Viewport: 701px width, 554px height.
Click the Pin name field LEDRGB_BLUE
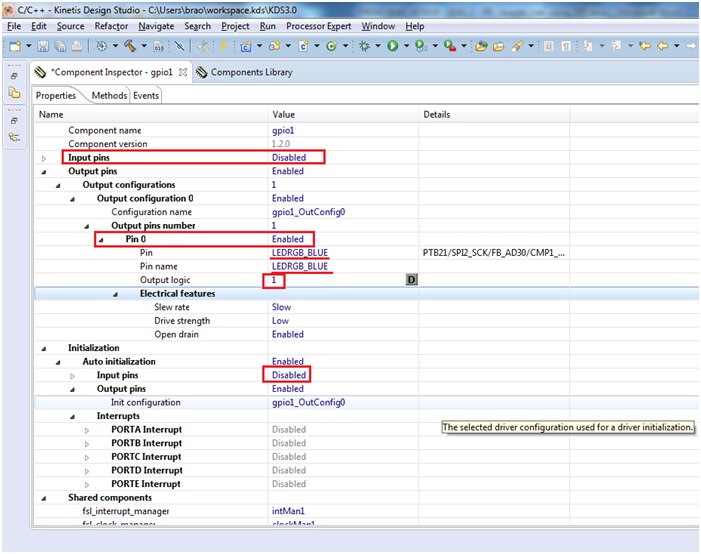pyautogui.click(x=300, y=266)
